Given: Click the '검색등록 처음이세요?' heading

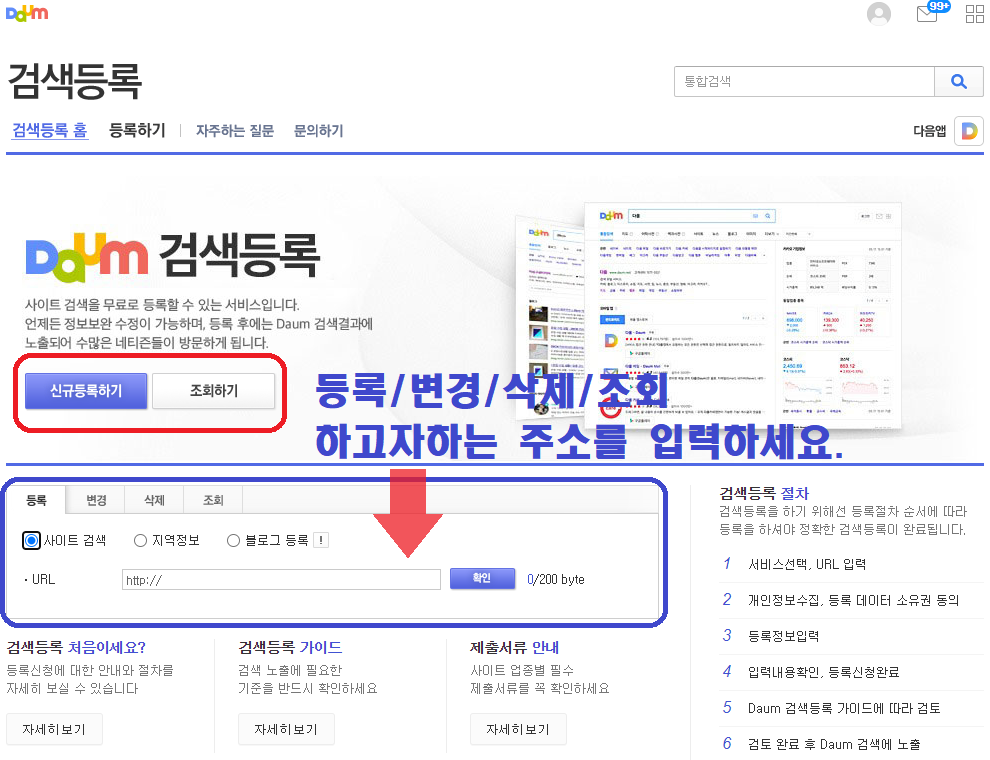Looking at the screenshot, I should (x=76, y=647).
